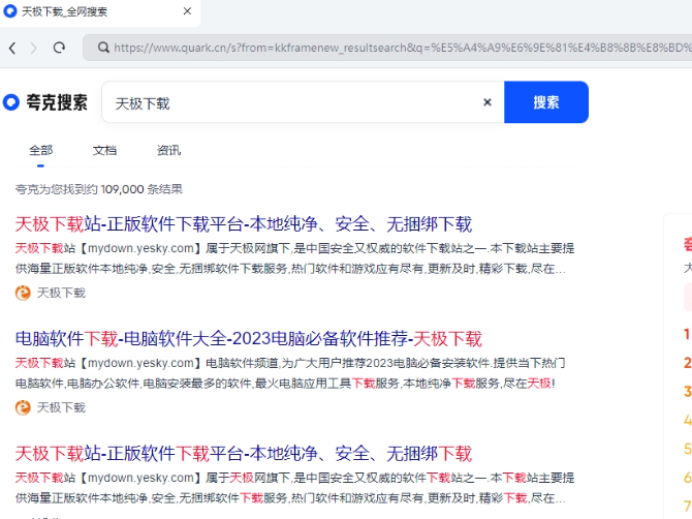Click the magnifier icon in the address bar
The width and height of the screenshot is (692, 519).
point(103,47)
